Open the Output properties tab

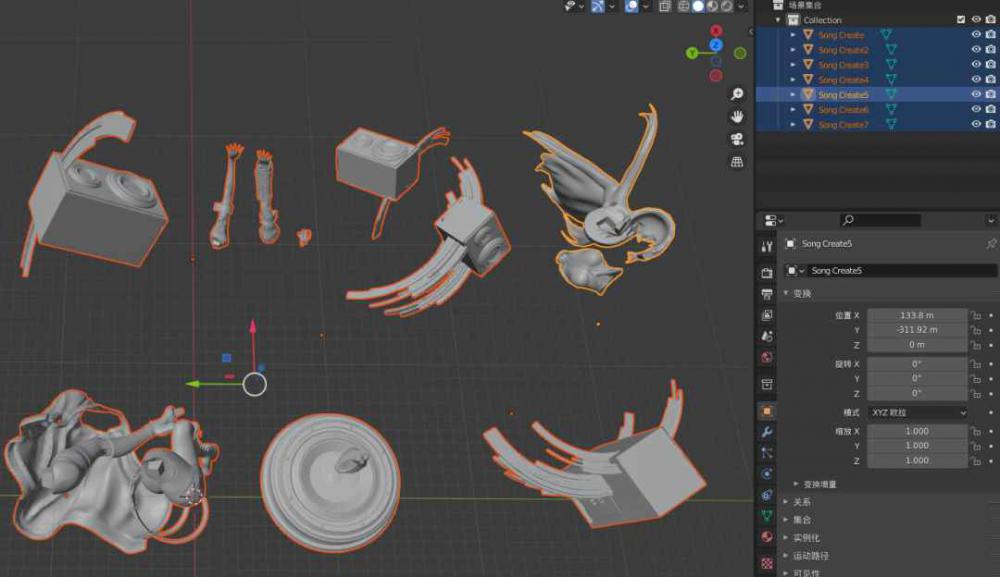pos(767,294)
